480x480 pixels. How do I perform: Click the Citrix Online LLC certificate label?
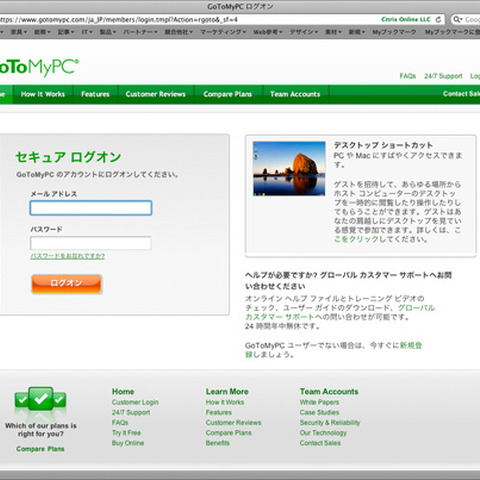406,20
